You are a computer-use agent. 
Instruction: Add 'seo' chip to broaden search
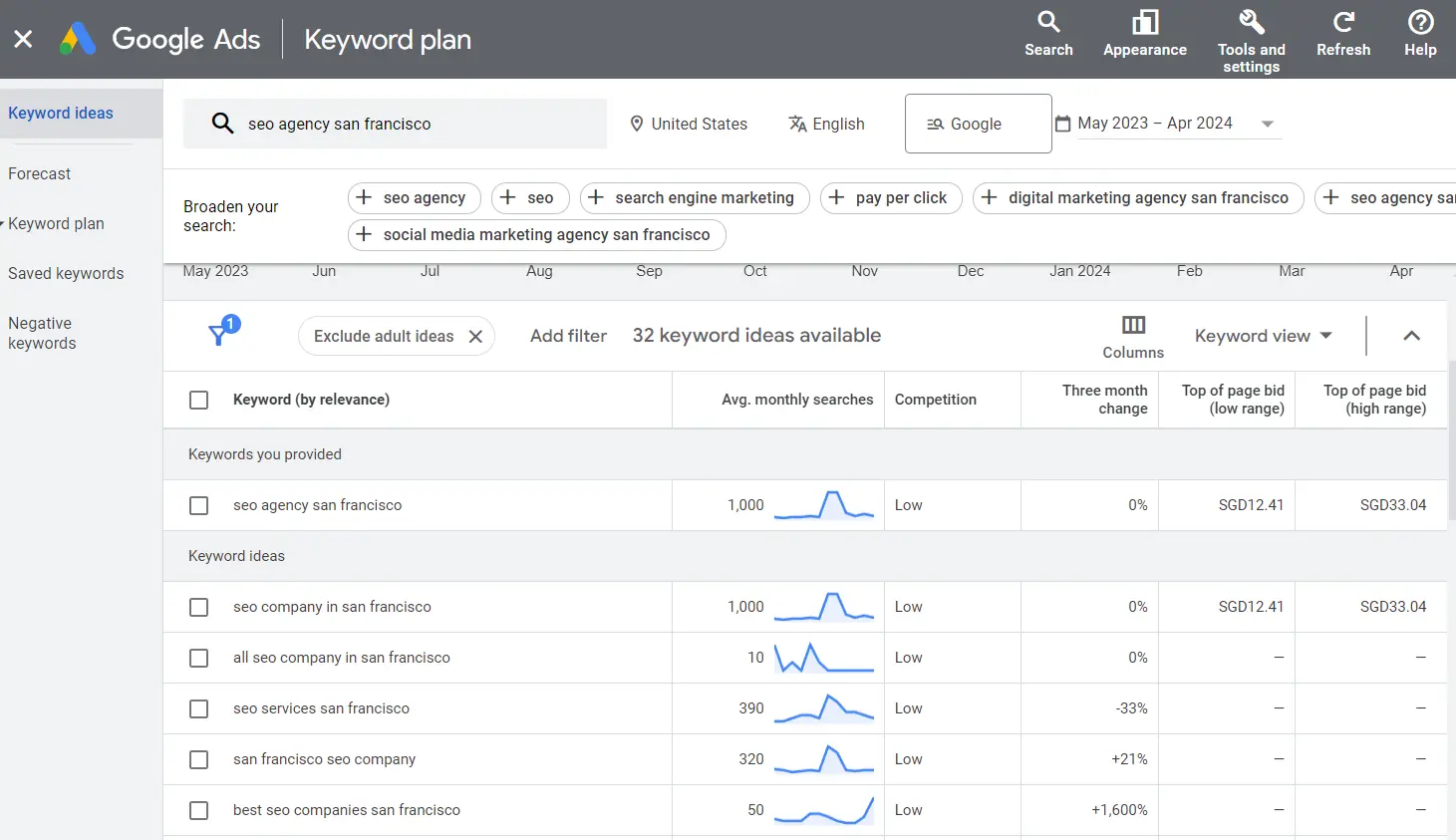point(530,198)
